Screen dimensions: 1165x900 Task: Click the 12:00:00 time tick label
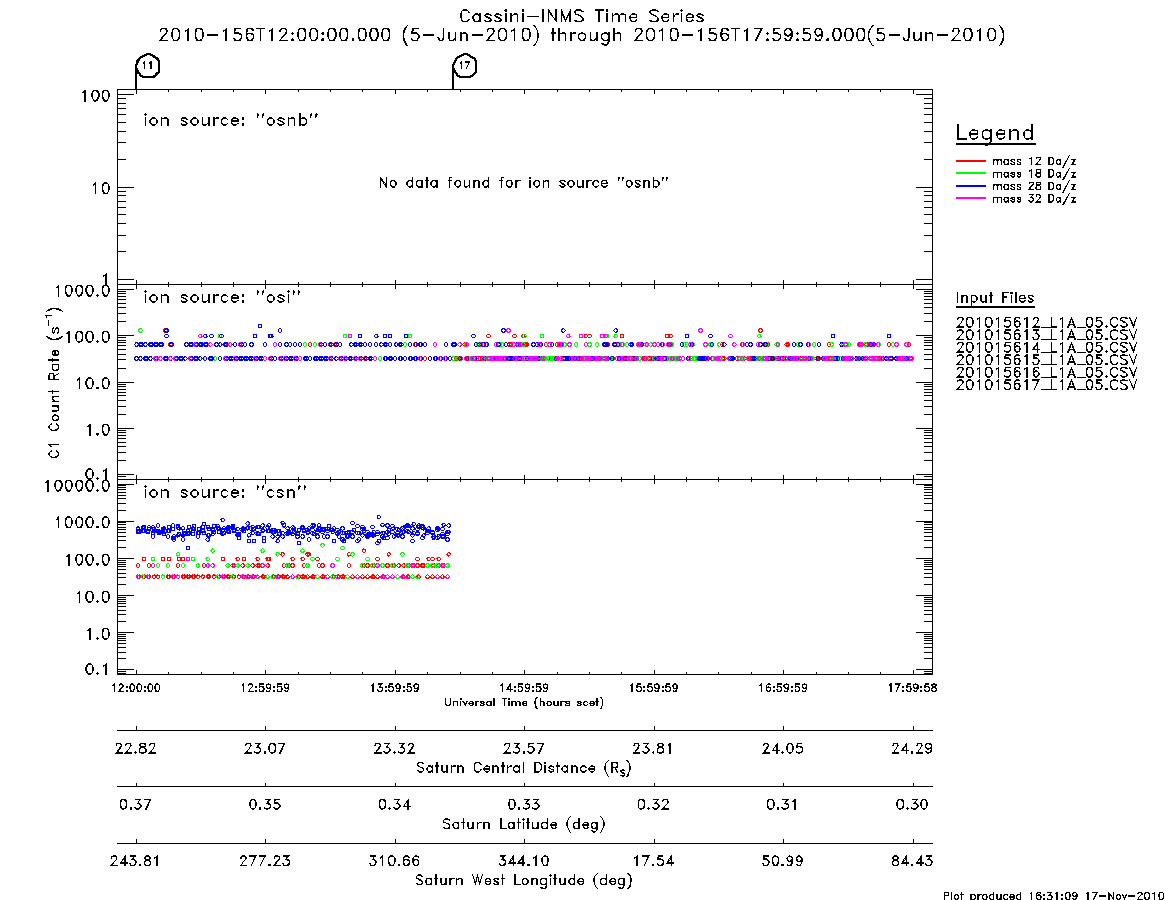[136, 688]
